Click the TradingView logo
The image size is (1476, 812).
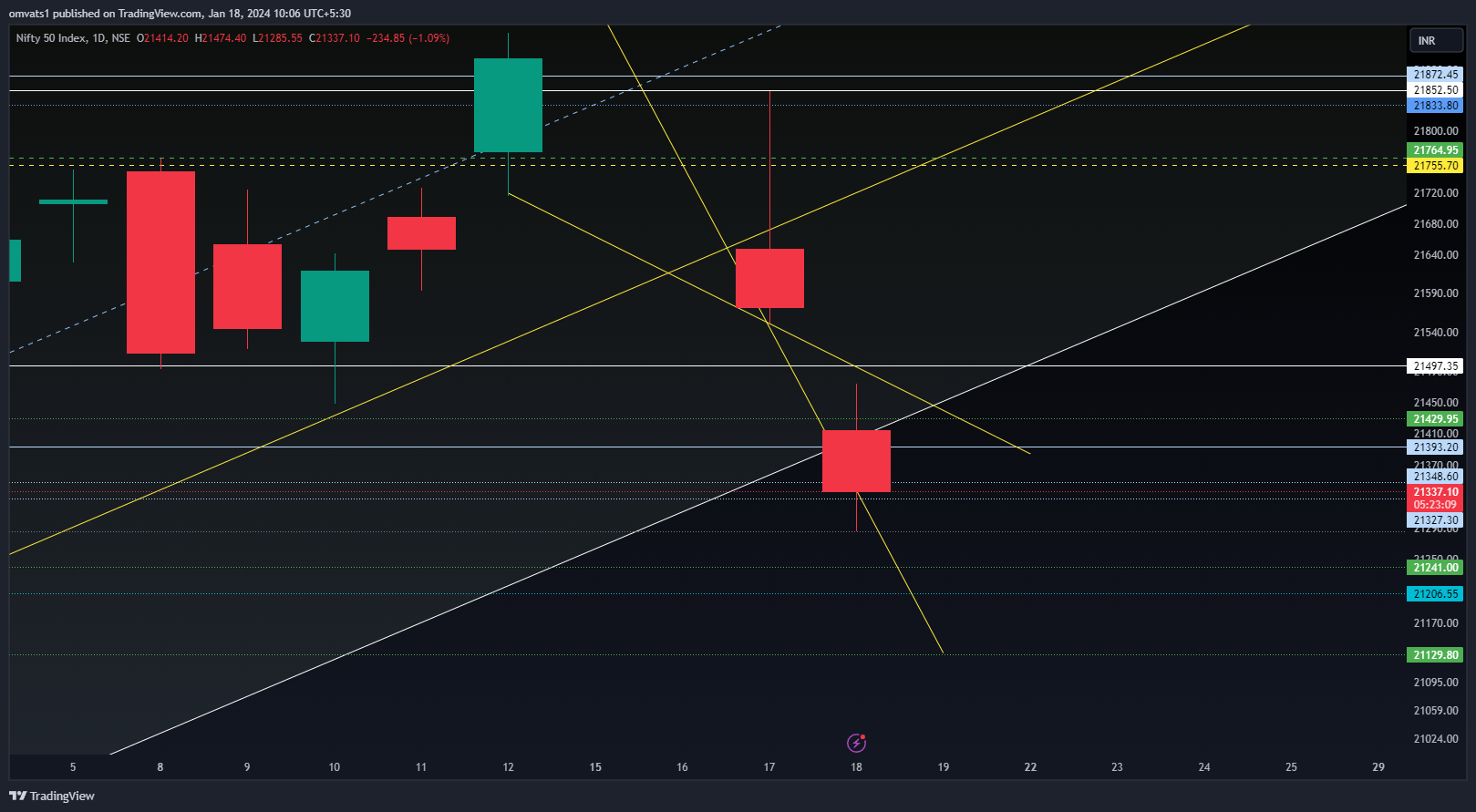point(52,796)
